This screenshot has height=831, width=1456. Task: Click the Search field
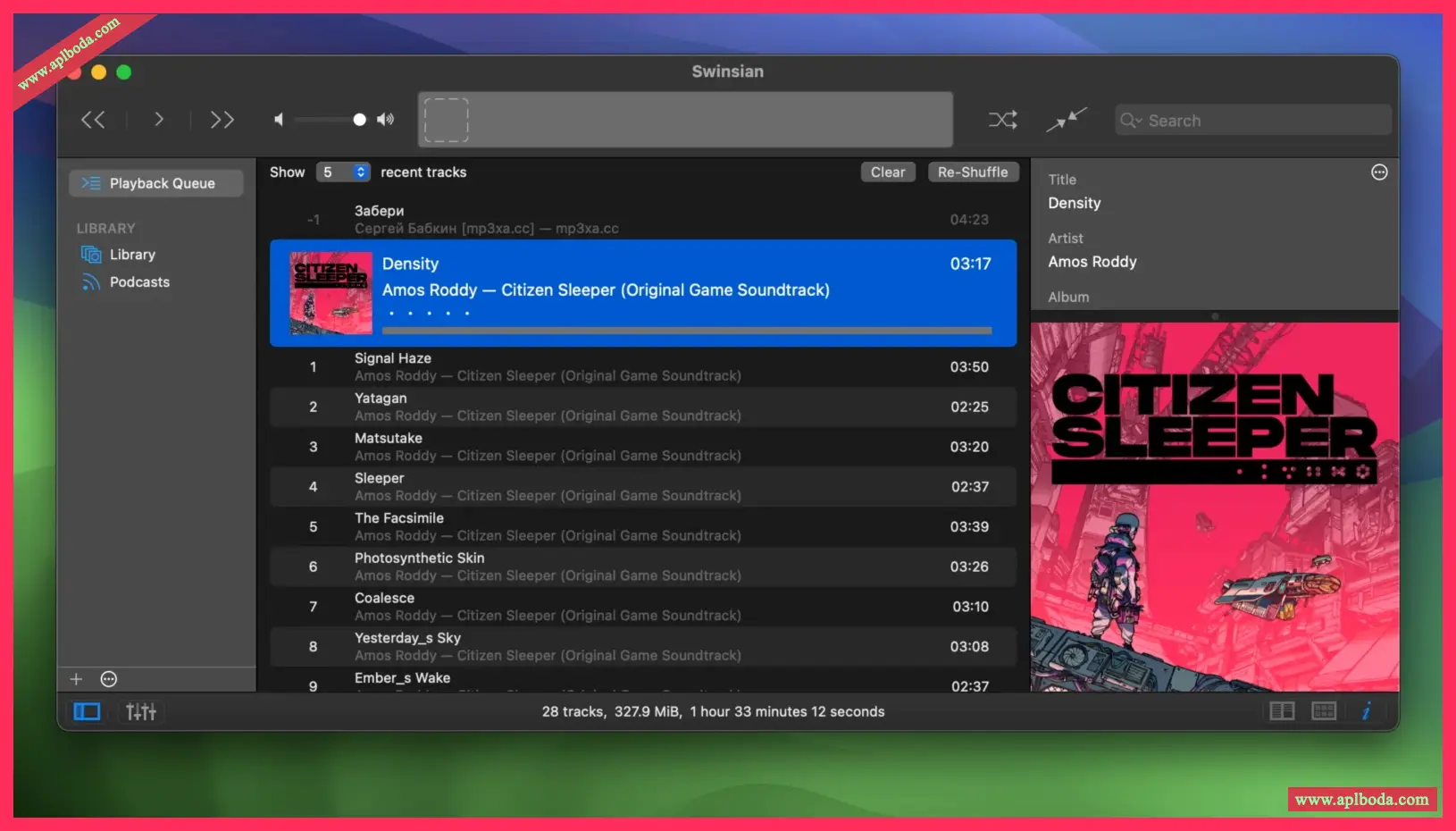[x=1253, y=120]
